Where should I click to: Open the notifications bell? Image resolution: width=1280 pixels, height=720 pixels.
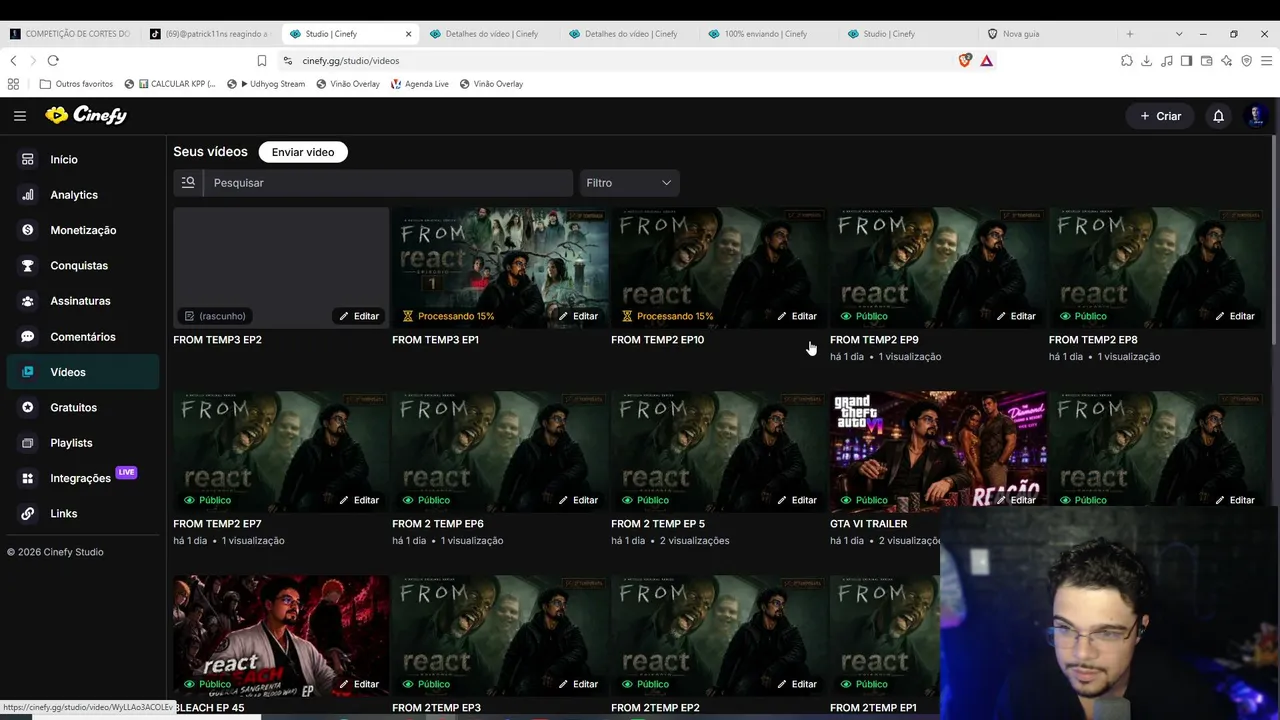(1218, 116)
